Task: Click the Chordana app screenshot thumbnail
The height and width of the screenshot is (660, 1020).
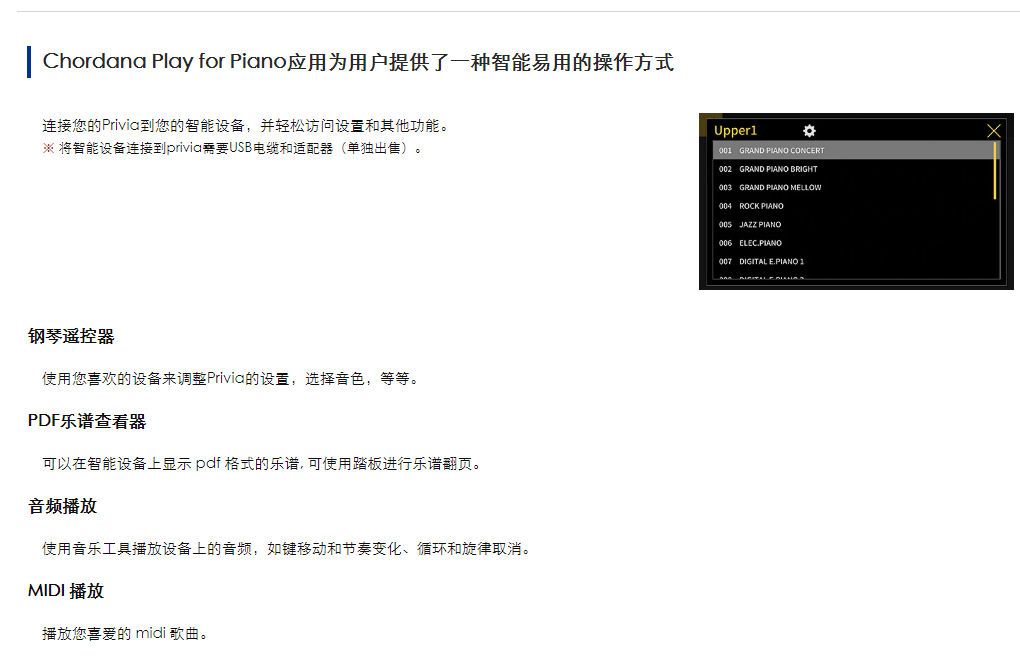Action: [x=856, y=202]
